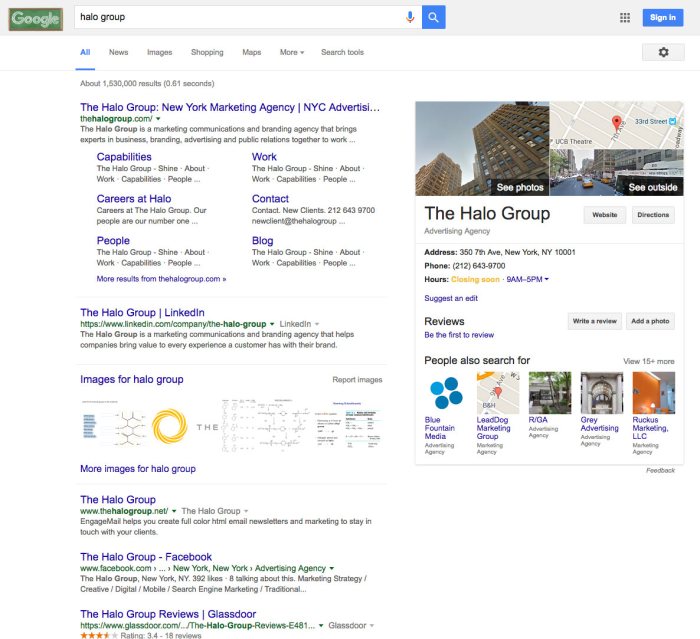Screen dimensions: 700x639
Task: Click the Google logo
Action: (x=36, y=18)
